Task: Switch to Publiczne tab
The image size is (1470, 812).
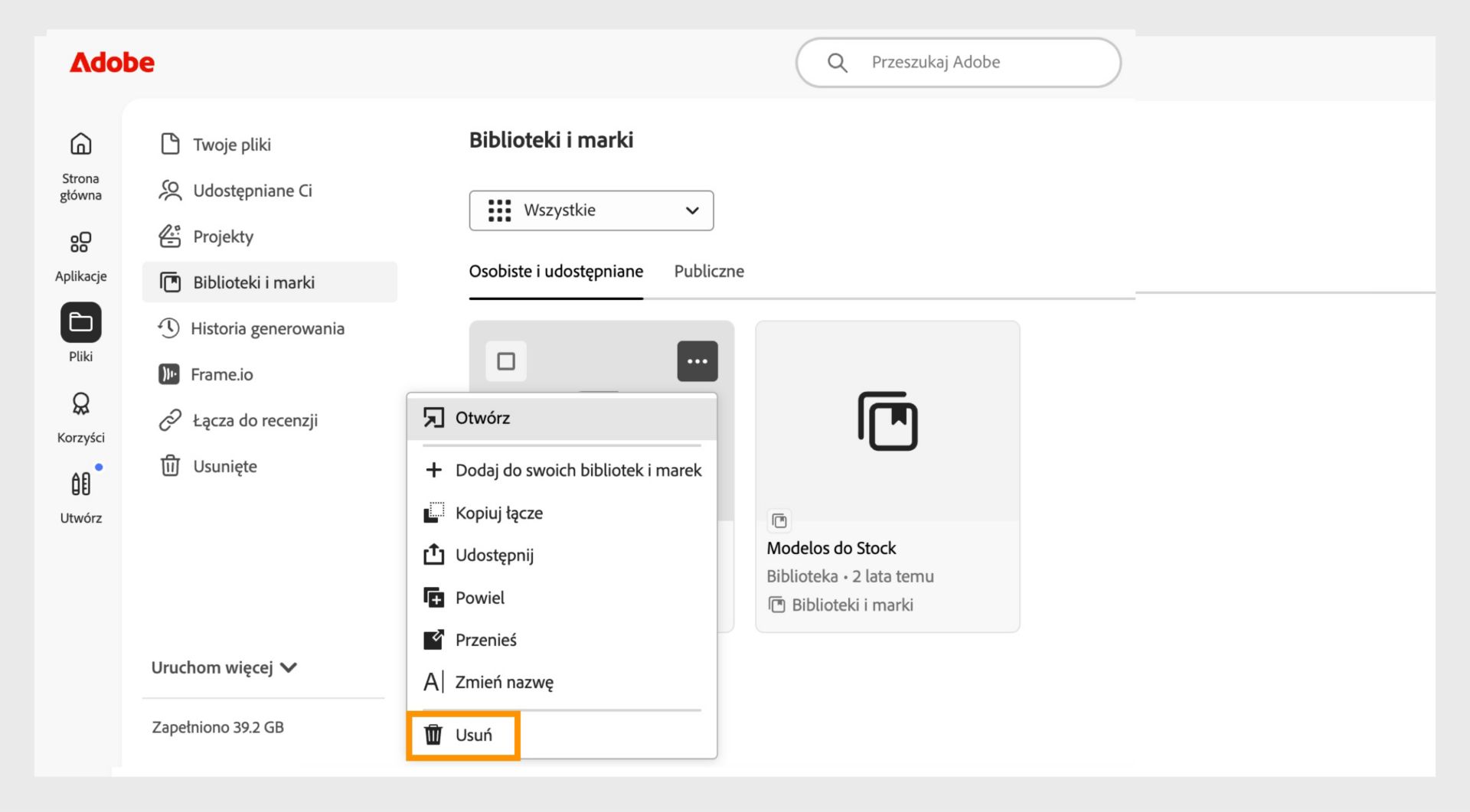Action: pos(709,272)
